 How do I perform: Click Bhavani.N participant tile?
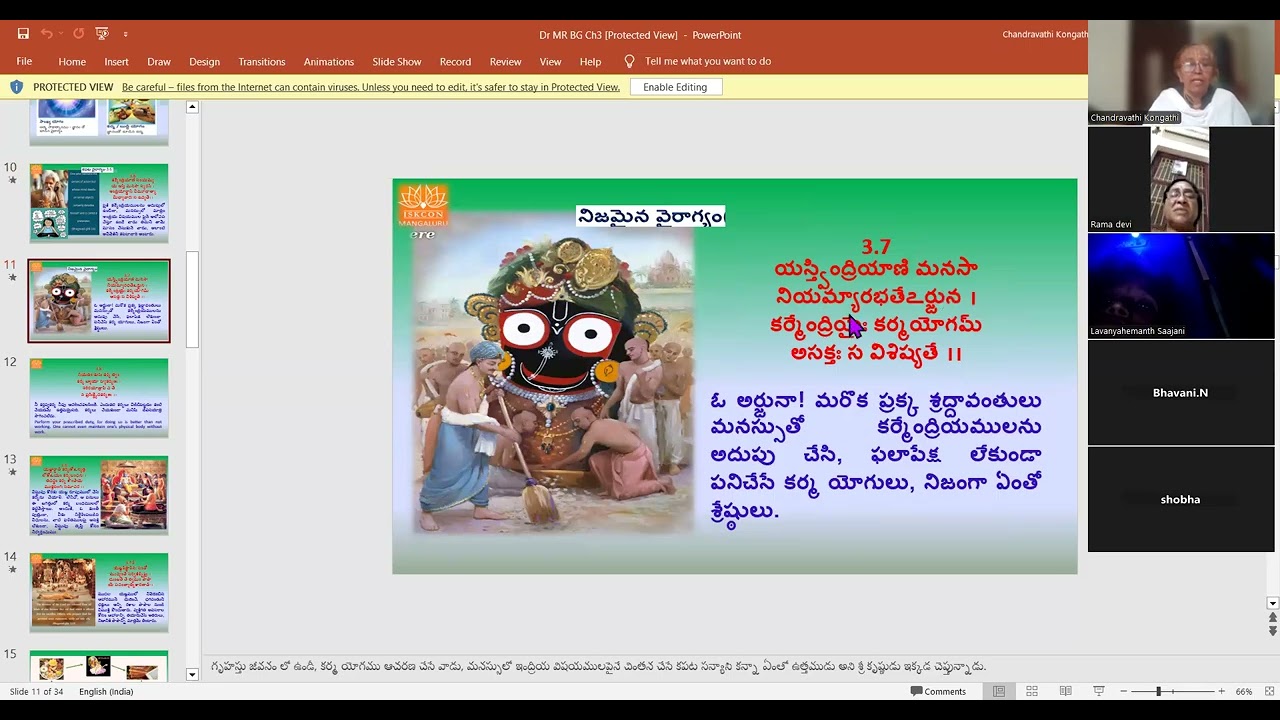[1181, 393]
